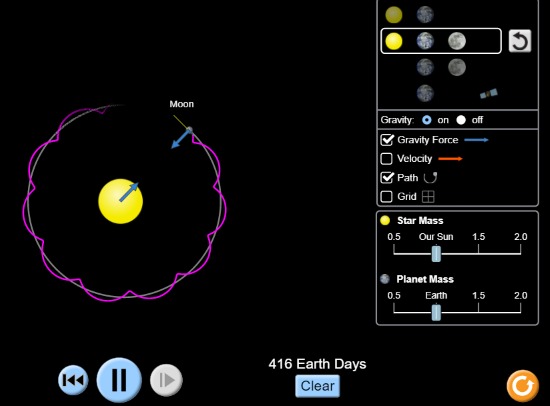Restore default positions with the undo arrow icon
The height and width of the screenshot is (406, 550).
point(519,41)
